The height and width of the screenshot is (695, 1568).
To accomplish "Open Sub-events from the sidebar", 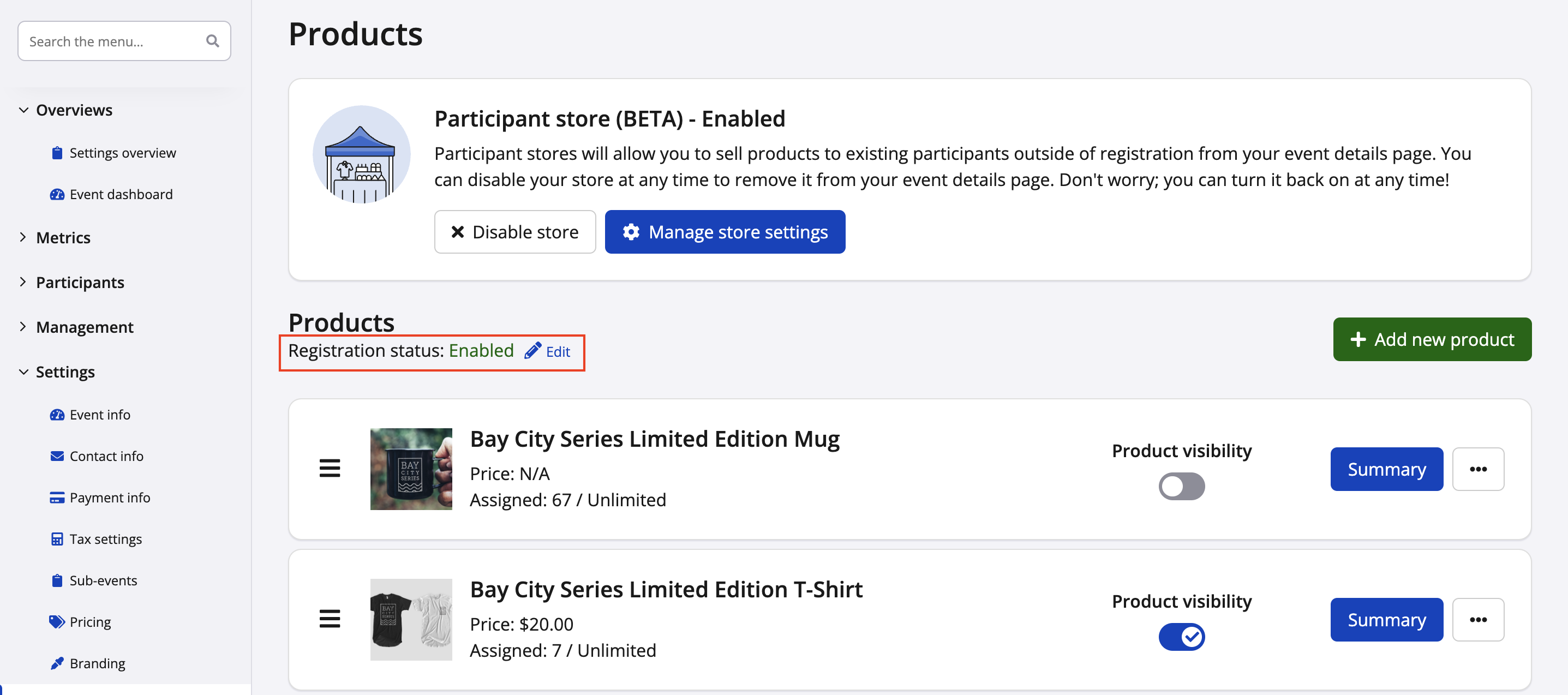I will coord(103,580).
